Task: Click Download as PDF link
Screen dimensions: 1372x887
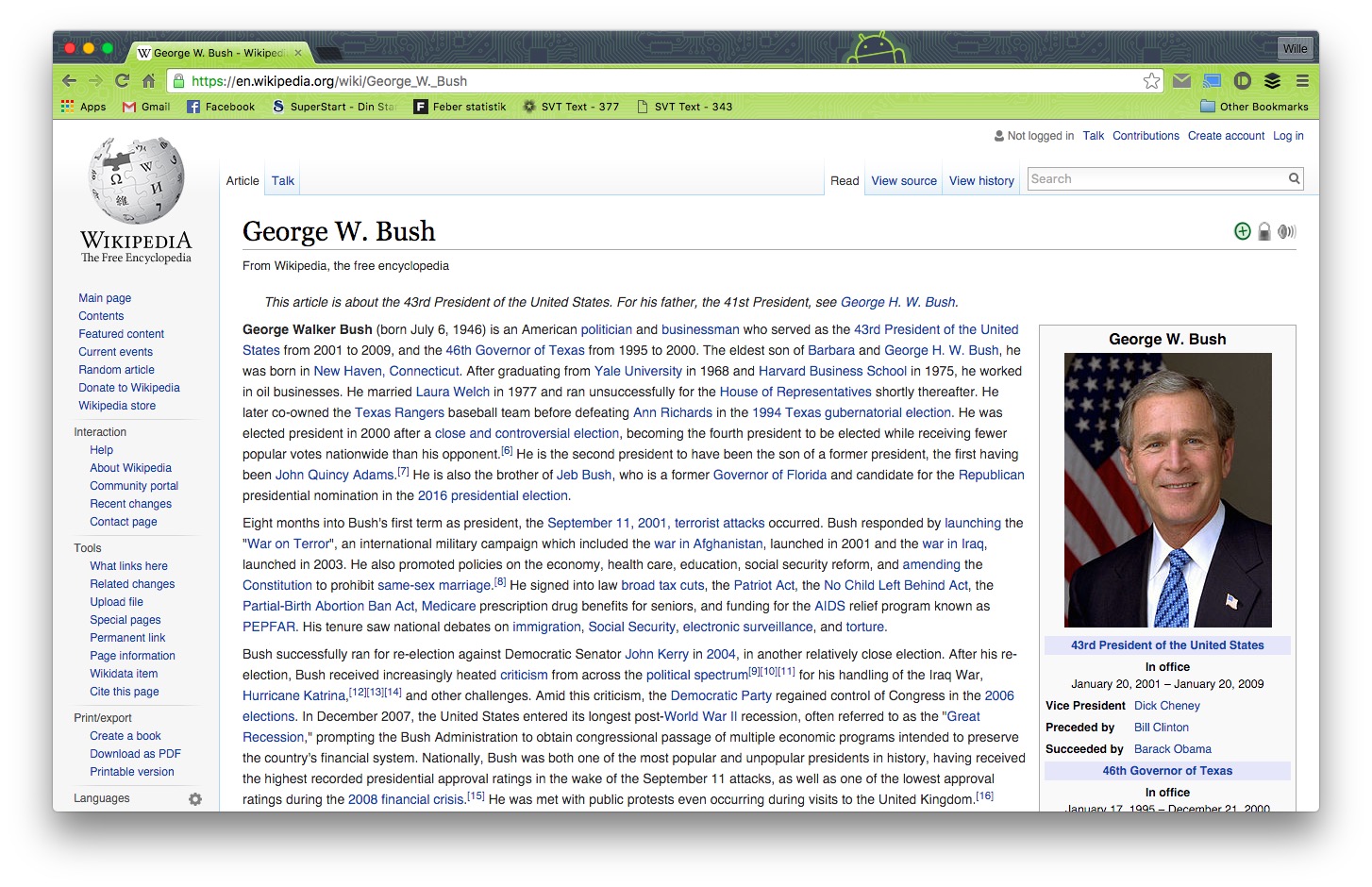Action: tap(135, 754)
